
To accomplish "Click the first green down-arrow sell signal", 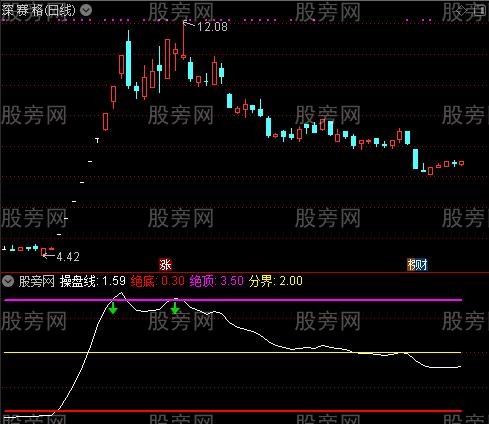I will [x=113, y=308].
